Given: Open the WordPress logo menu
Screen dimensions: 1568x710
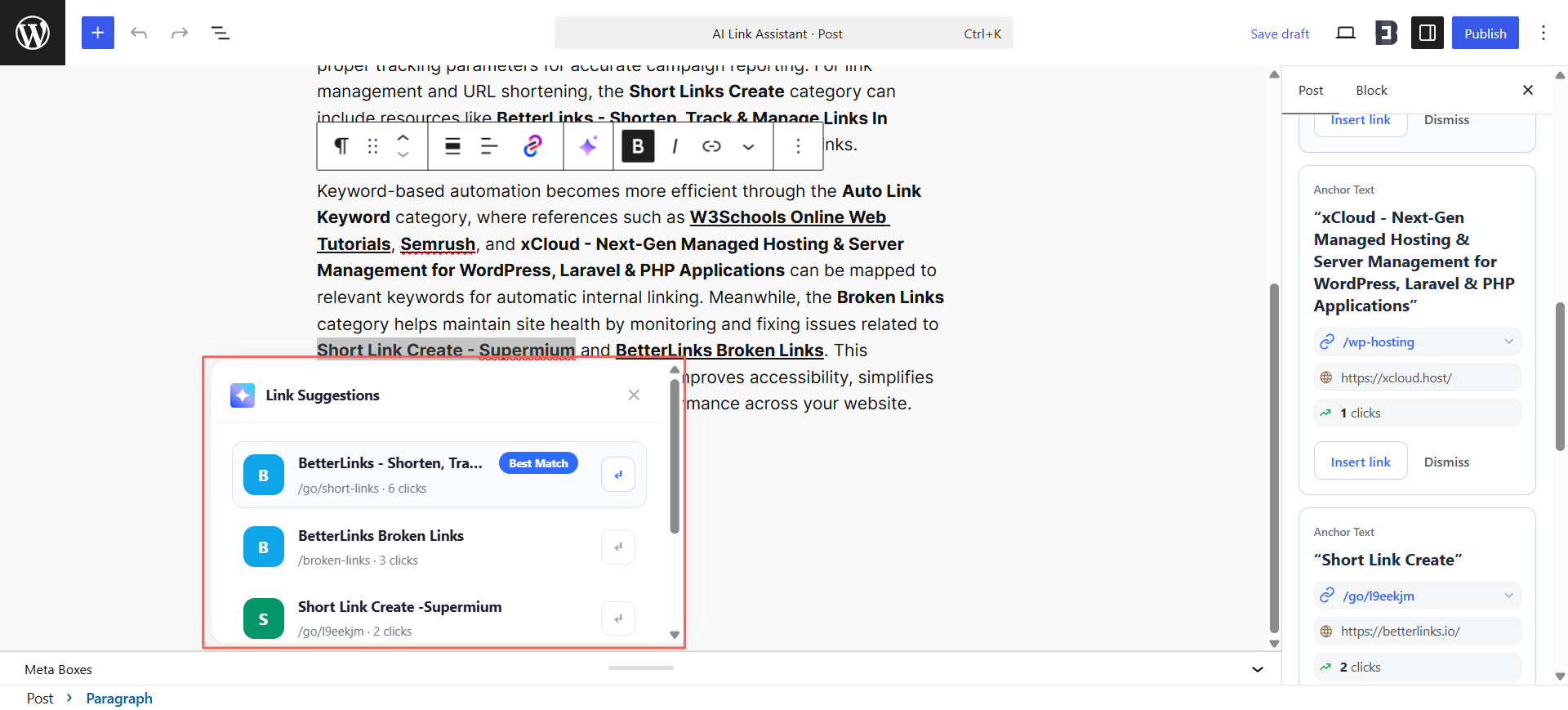Looking at the screenshot, I should point(33,33).
